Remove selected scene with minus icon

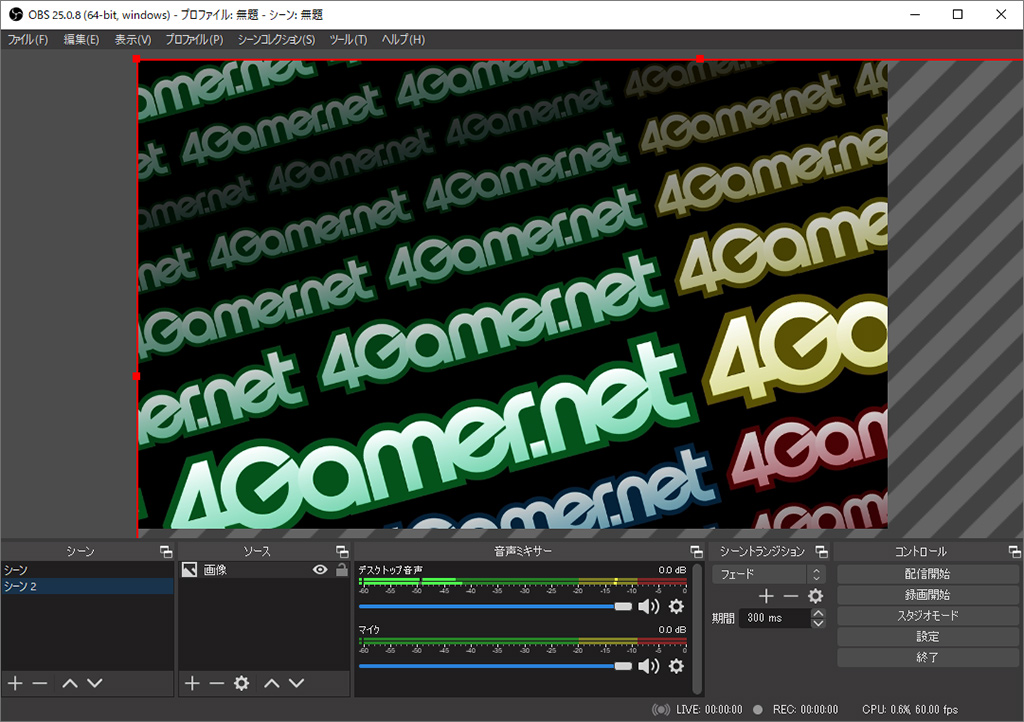[40, 683]
